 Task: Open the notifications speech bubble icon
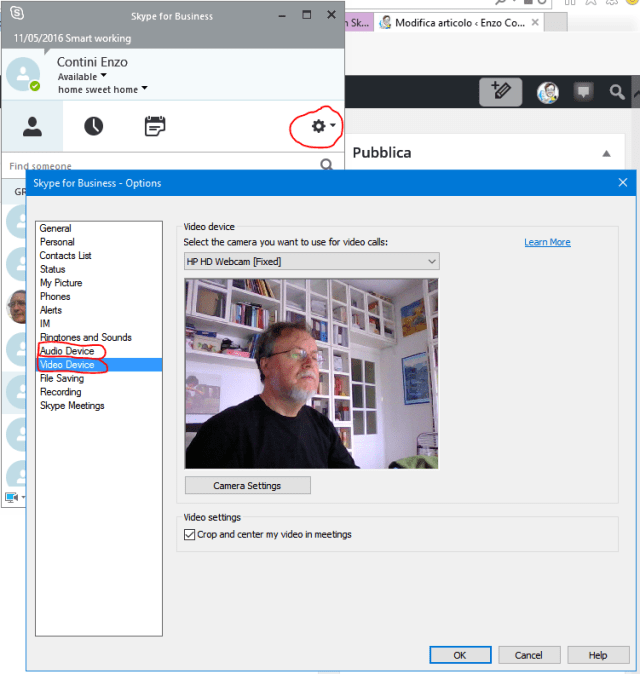click(583, 92)
